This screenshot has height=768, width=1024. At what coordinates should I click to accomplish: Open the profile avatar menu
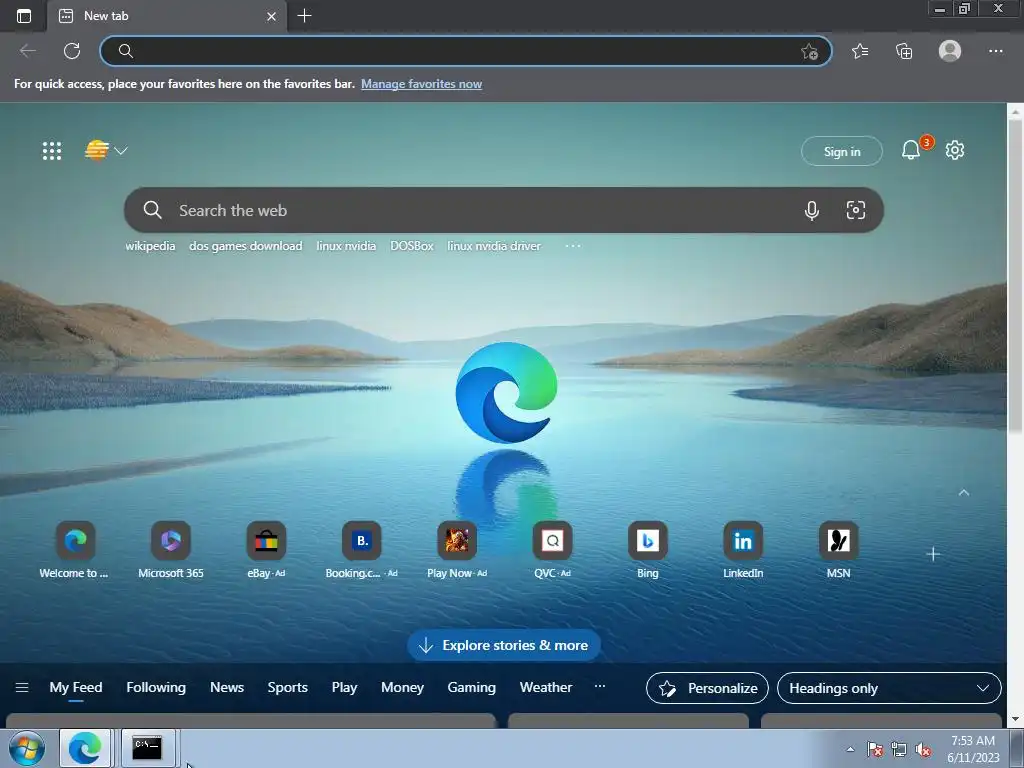click(x=950, y=51)
